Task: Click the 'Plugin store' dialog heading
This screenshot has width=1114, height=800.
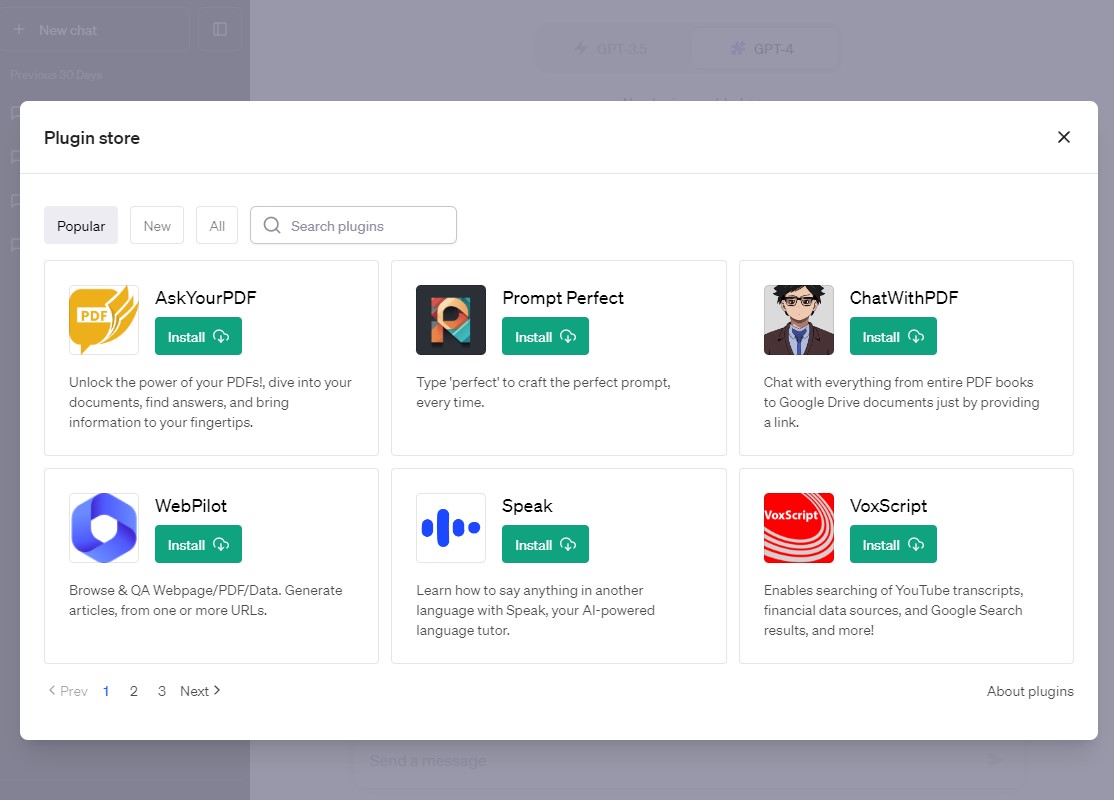Action: point(92,138)
